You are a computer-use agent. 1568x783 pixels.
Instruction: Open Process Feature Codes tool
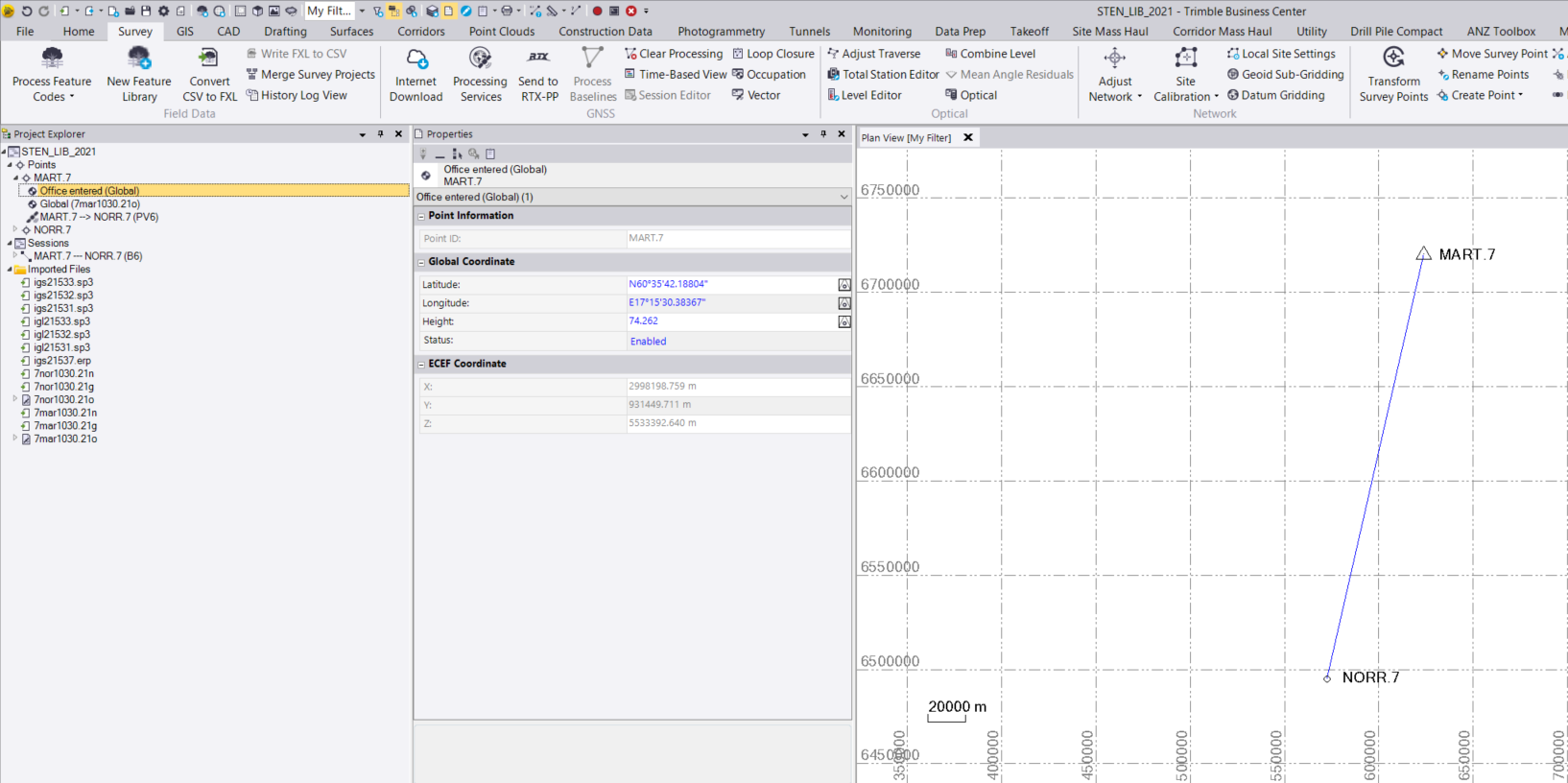tap(52, 74)
